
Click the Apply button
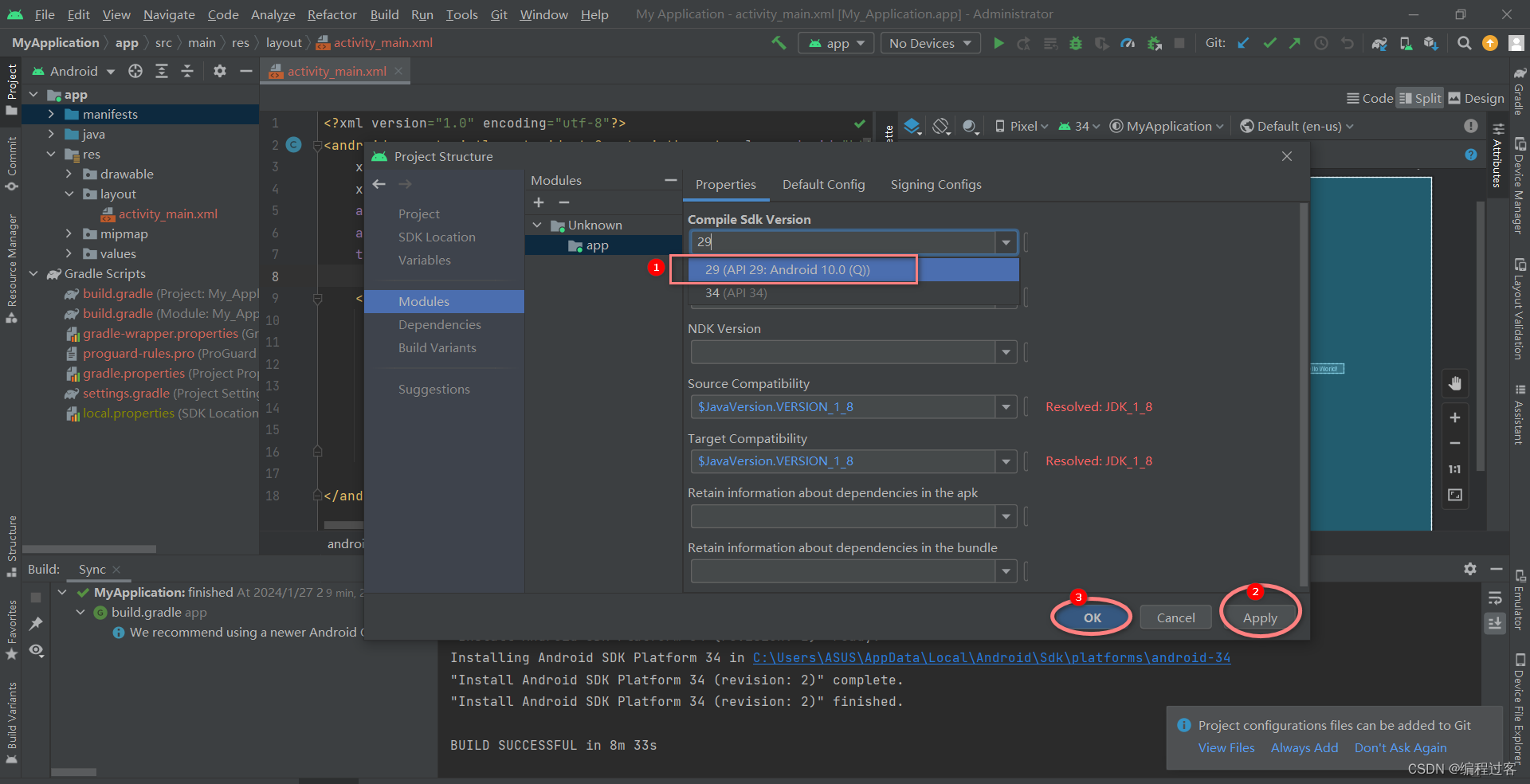(x=1260, y=617)
